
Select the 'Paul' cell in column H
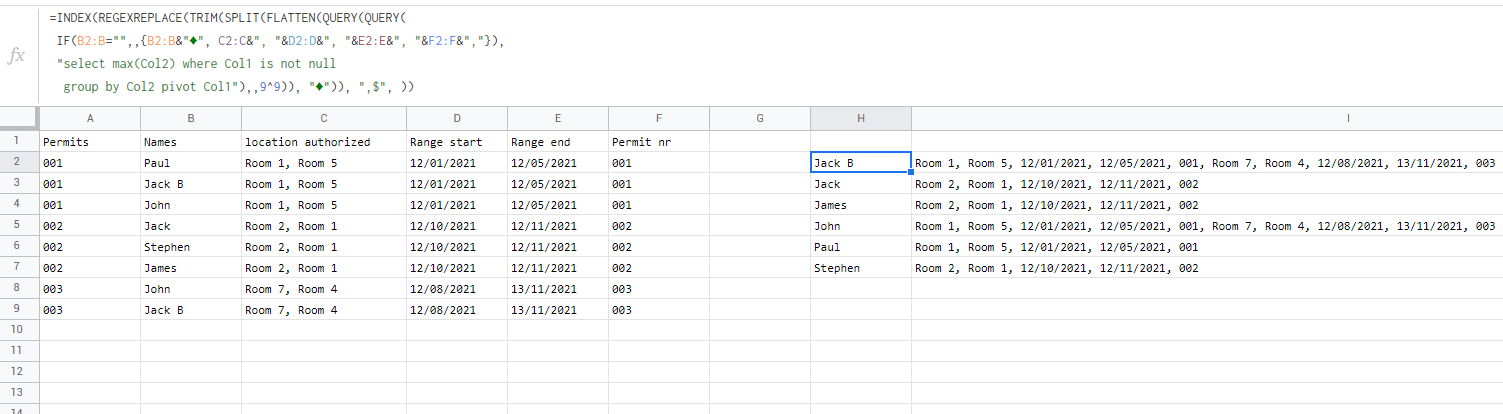pyautogui.click(x=861, y=246)
